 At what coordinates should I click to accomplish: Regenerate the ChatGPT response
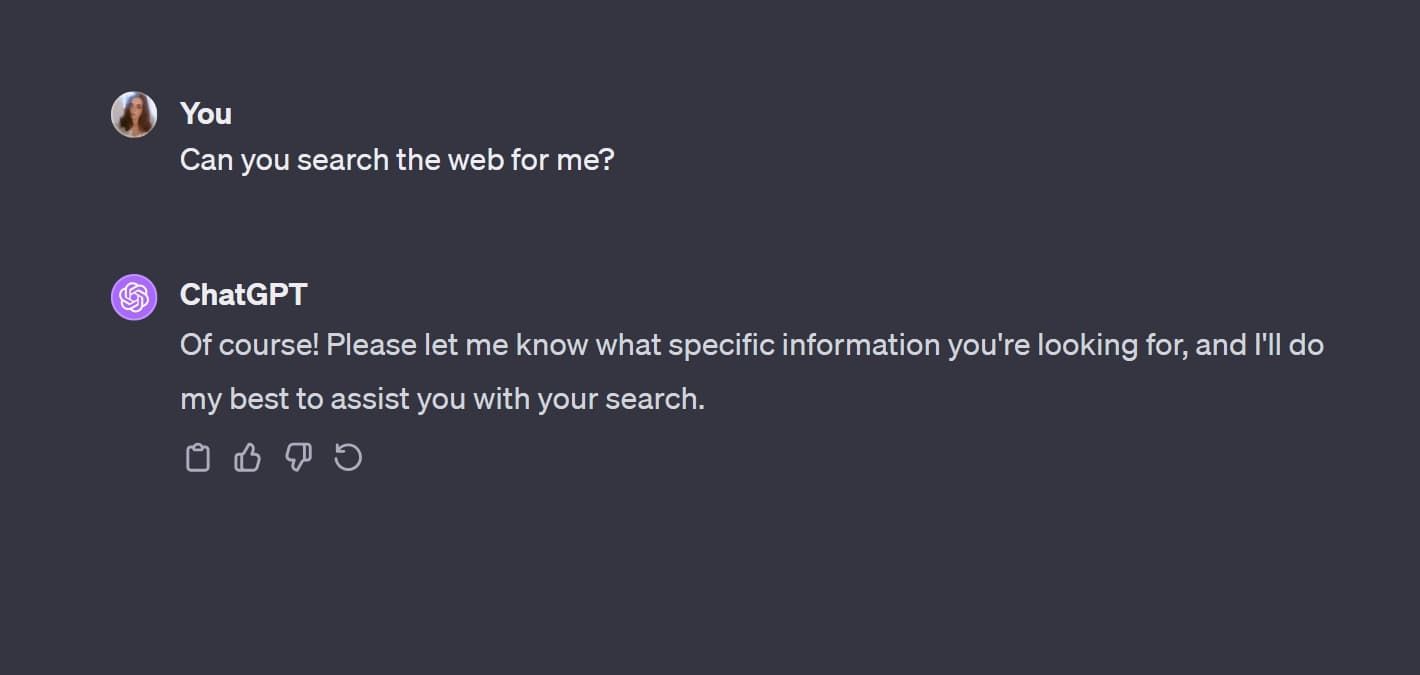[x=348, y=458]
